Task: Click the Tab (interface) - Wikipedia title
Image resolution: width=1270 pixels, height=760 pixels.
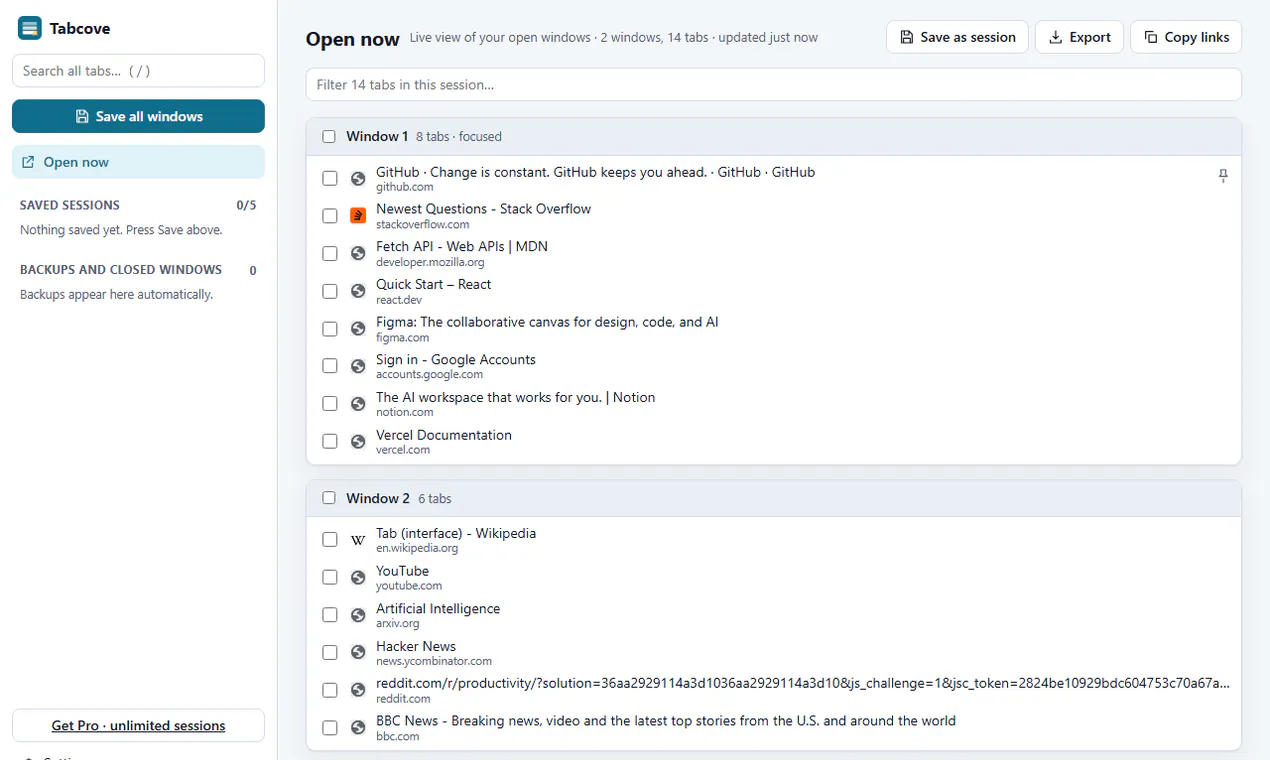Action: (x=456, y=533)
